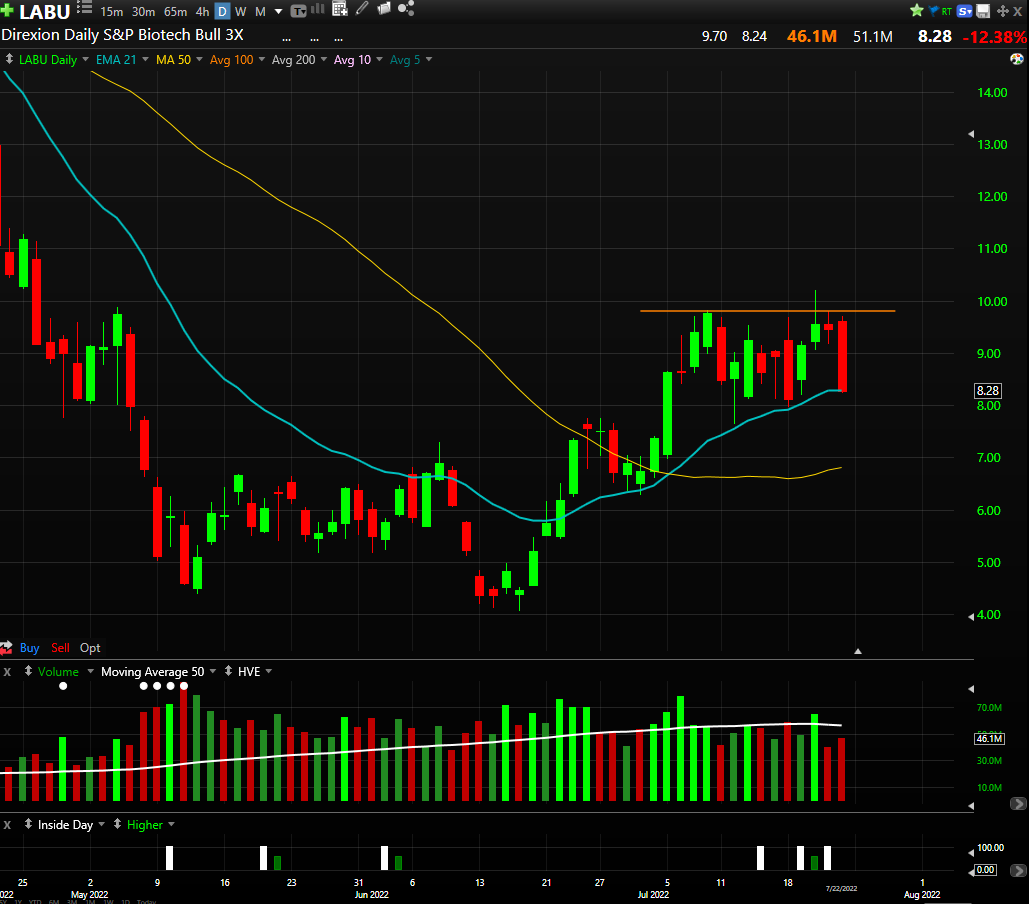Expand the Avg 10 dropdown
Screen dimensions: 1029x904
coord(379,60)
